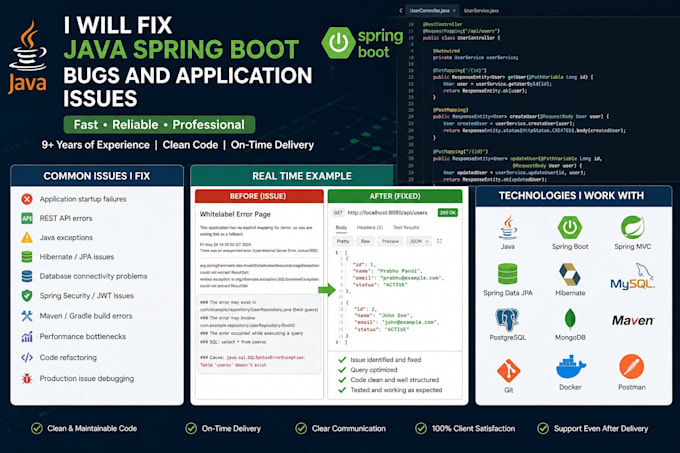This screenshot has height=453, width=680.
Task: Click the Spring Data JPA database icon
Action: click(x=508, y=274)
